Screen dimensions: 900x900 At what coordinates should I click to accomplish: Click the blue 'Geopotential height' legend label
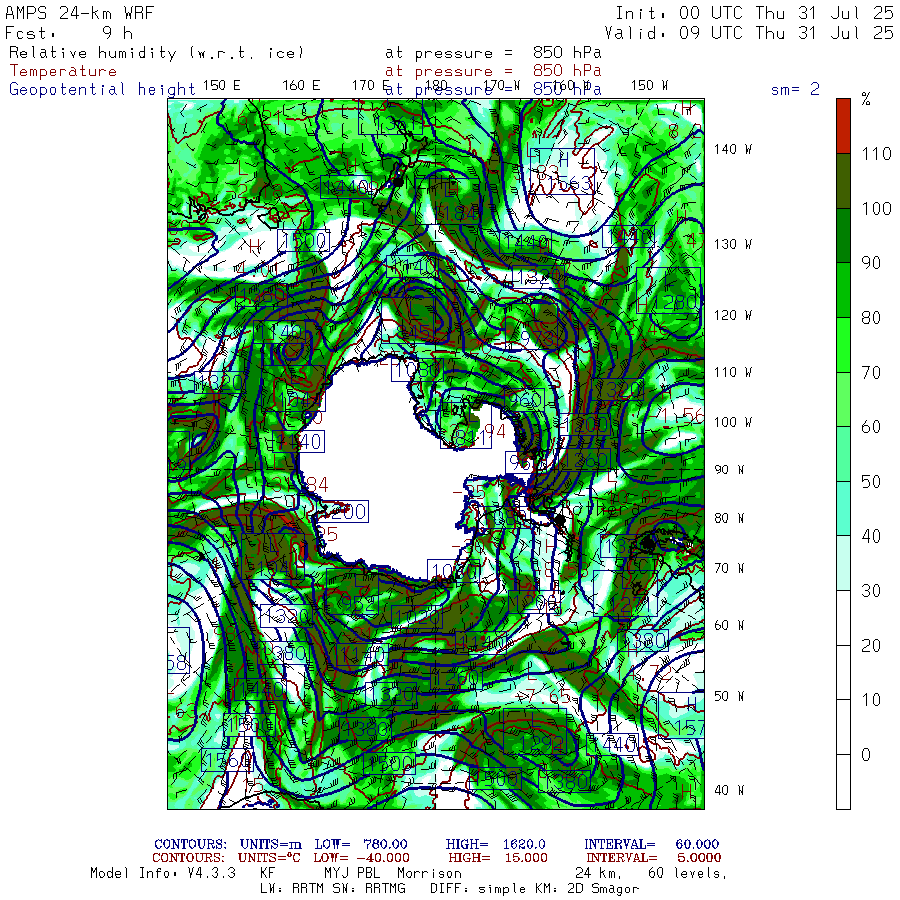click(102, 90)
